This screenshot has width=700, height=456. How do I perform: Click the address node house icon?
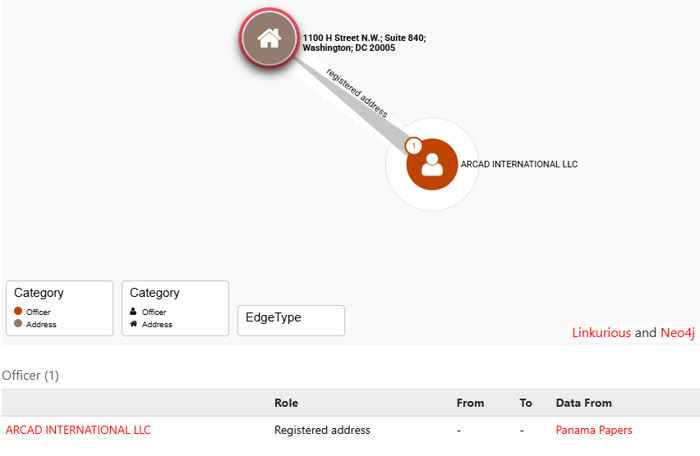click(268, 39)
